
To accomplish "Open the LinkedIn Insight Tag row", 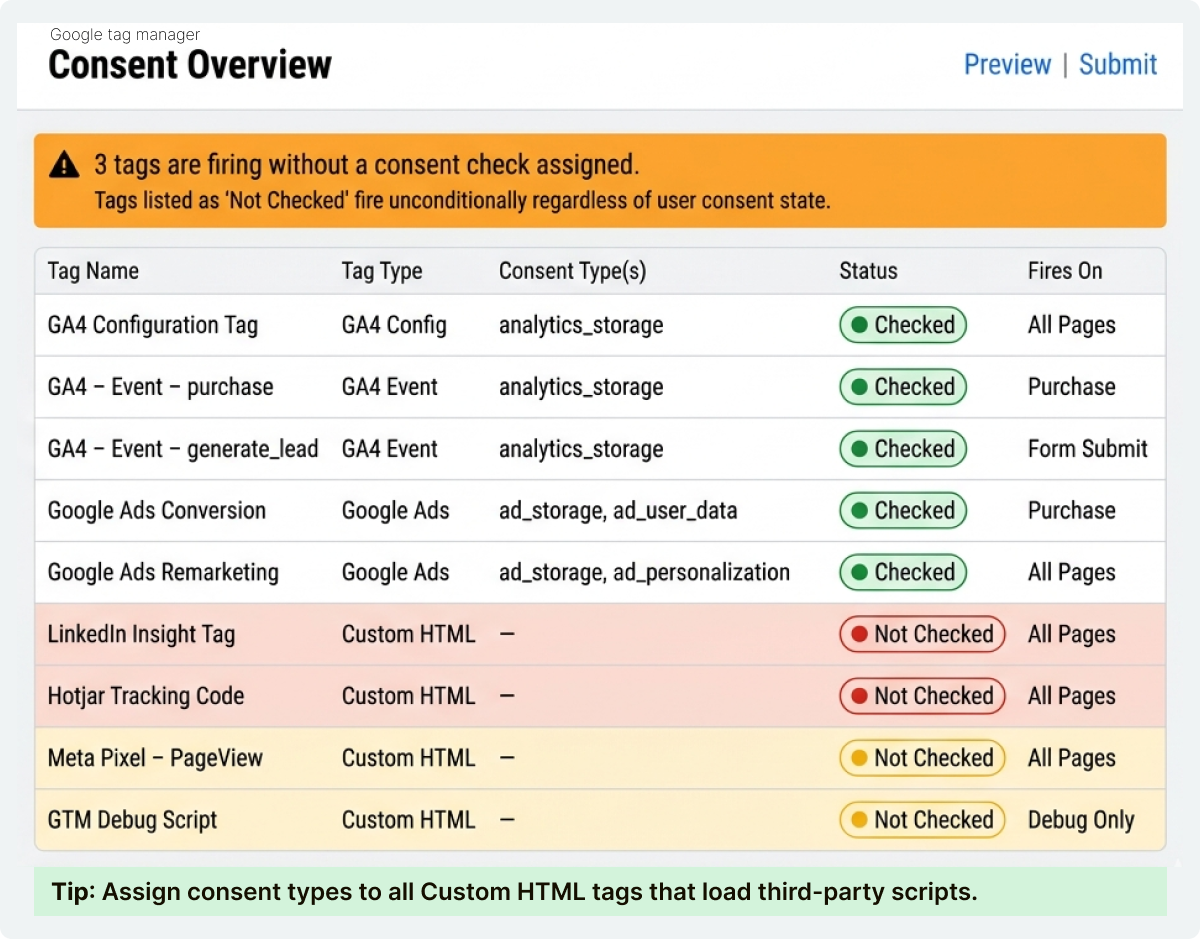I will point(600,634).
